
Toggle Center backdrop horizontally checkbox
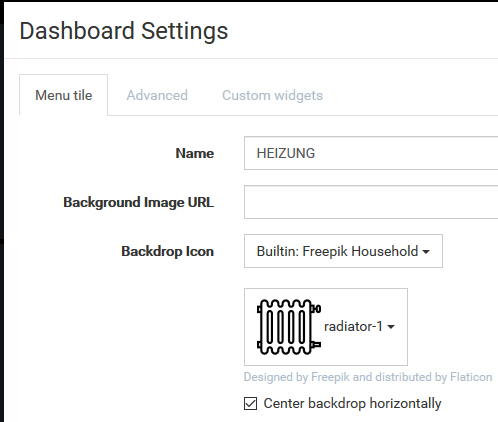pyautogui.click(x=250, y=403)
